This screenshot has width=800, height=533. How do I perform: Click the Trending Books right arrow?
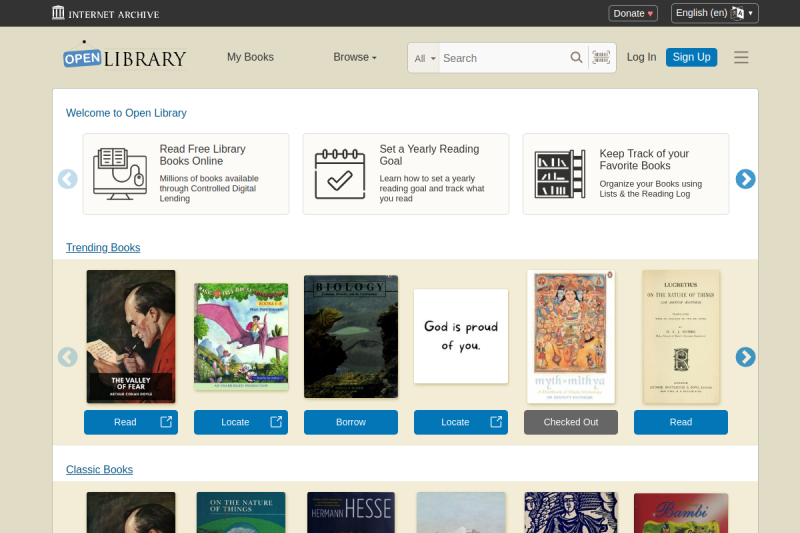pos(745,357)
